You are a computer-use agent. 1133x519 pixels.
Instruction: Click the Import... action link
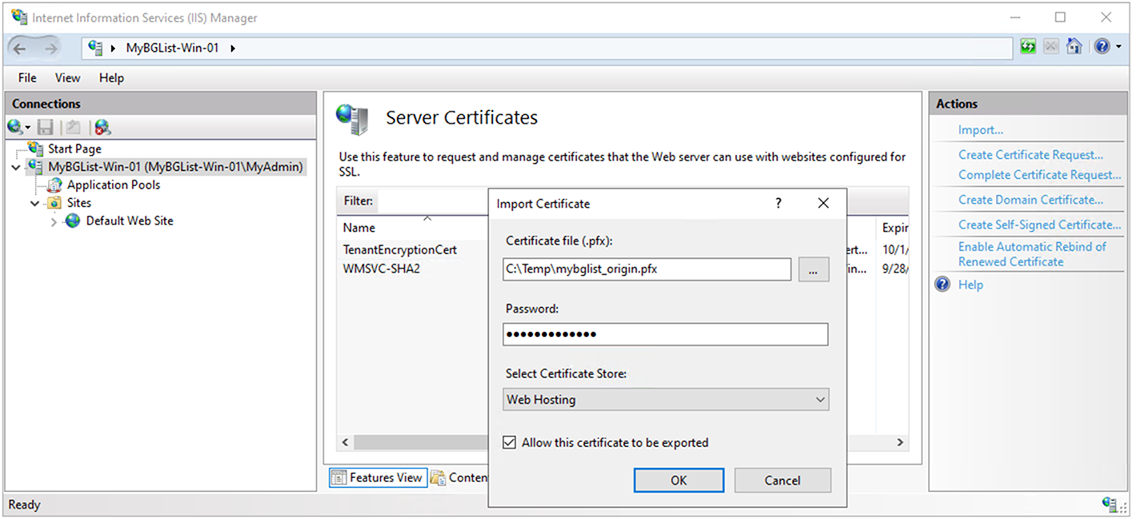(x=981, y=130)
